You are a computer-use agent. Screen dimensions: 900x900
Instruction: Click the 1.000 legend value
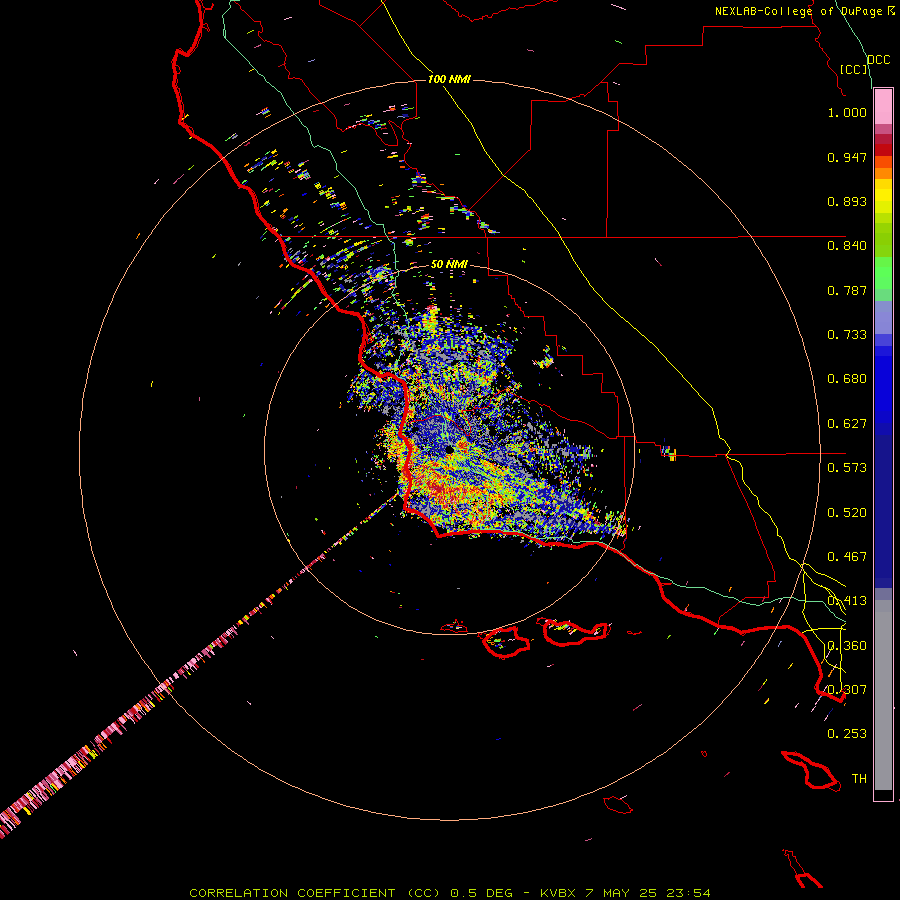point(847,112)
